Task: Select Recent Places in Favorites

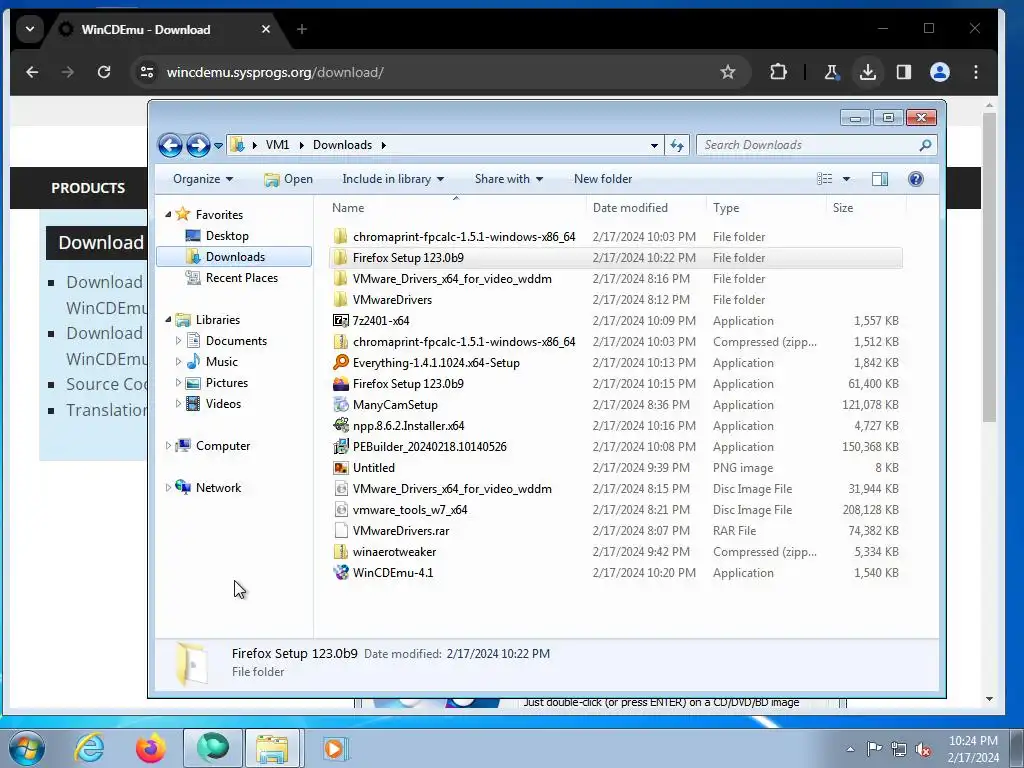Action: pyautogui.click(x=241, y=278)
